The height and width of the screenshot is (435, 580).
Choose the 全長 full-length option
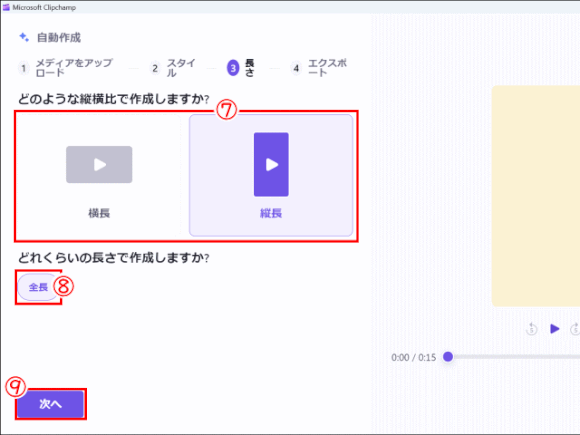point(38,287)
